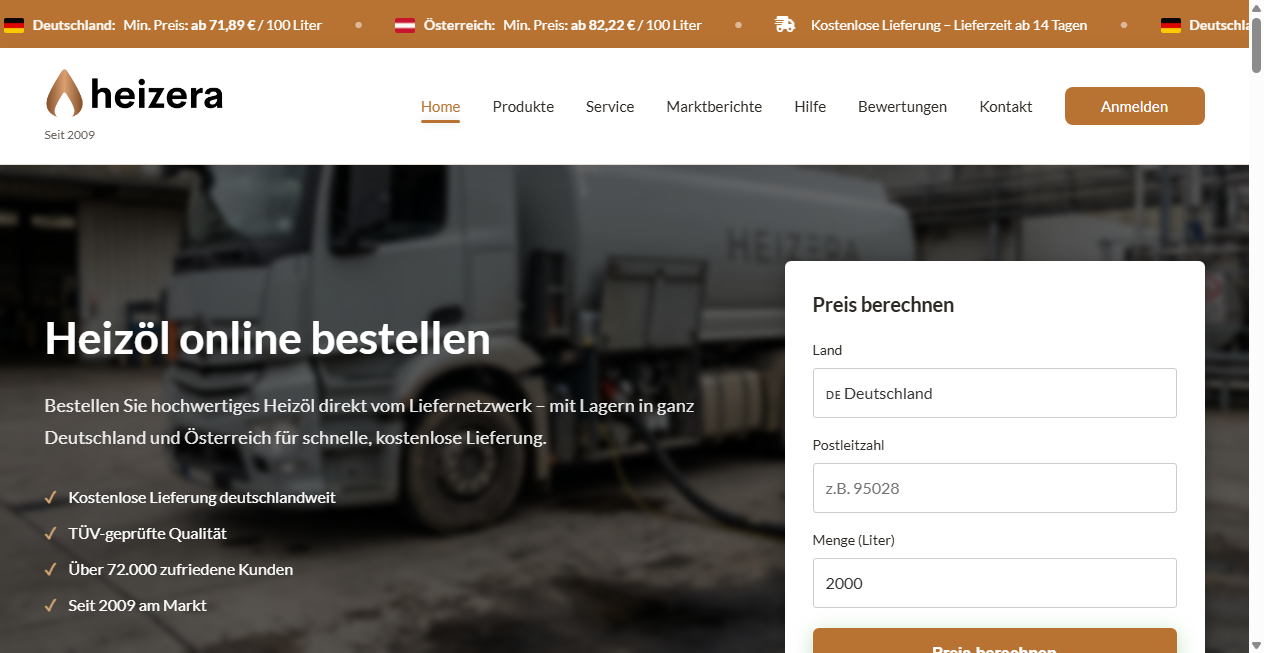Click the Austrian flag next to the price
The image size is (1264, 653).
click(x=404, y=24)
